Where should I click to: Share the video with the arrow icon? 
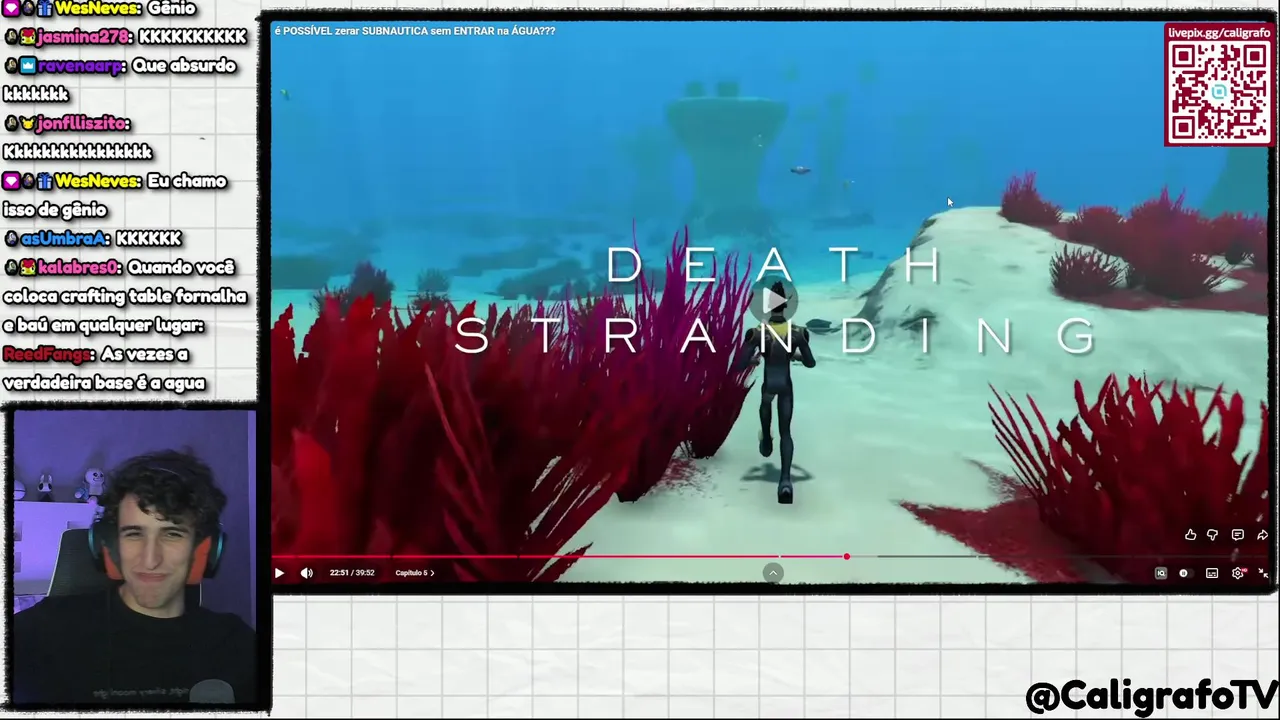pyautogui.click(x=1262, y=535)
